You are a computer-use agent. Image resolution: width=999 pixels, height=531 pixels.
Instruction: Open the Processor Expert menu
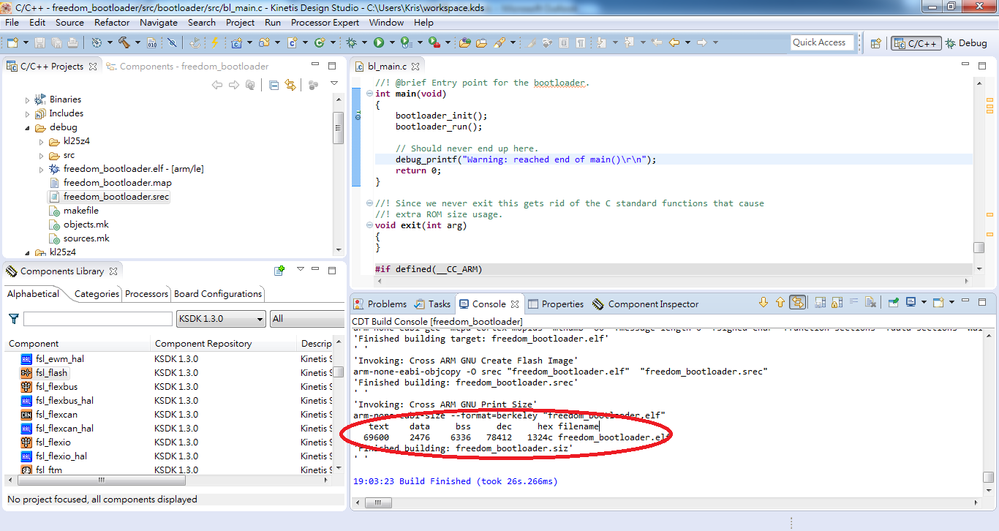click(325, 22)
